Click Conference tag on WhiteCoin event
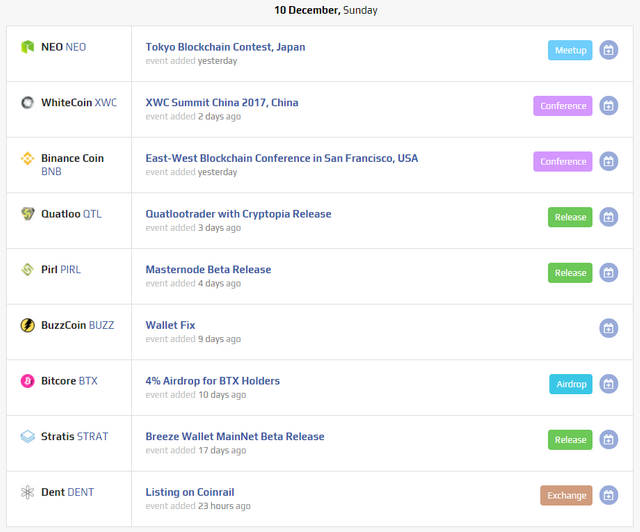This screenshot has height=532, width=640. coord(563,106)
